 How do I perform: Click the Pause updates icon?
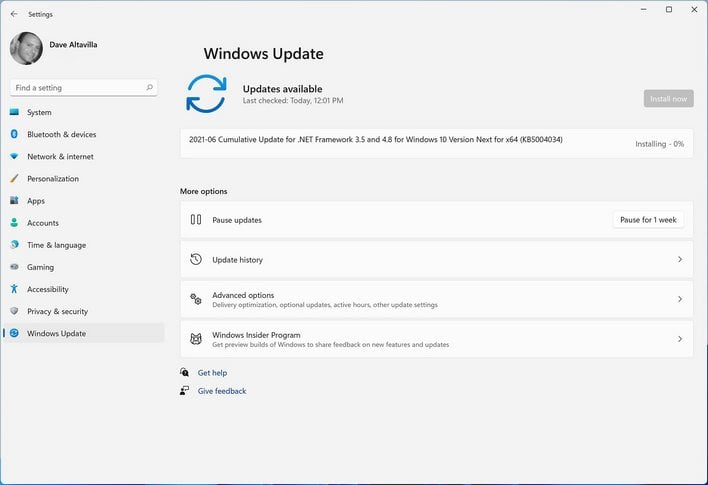(196, 220)
